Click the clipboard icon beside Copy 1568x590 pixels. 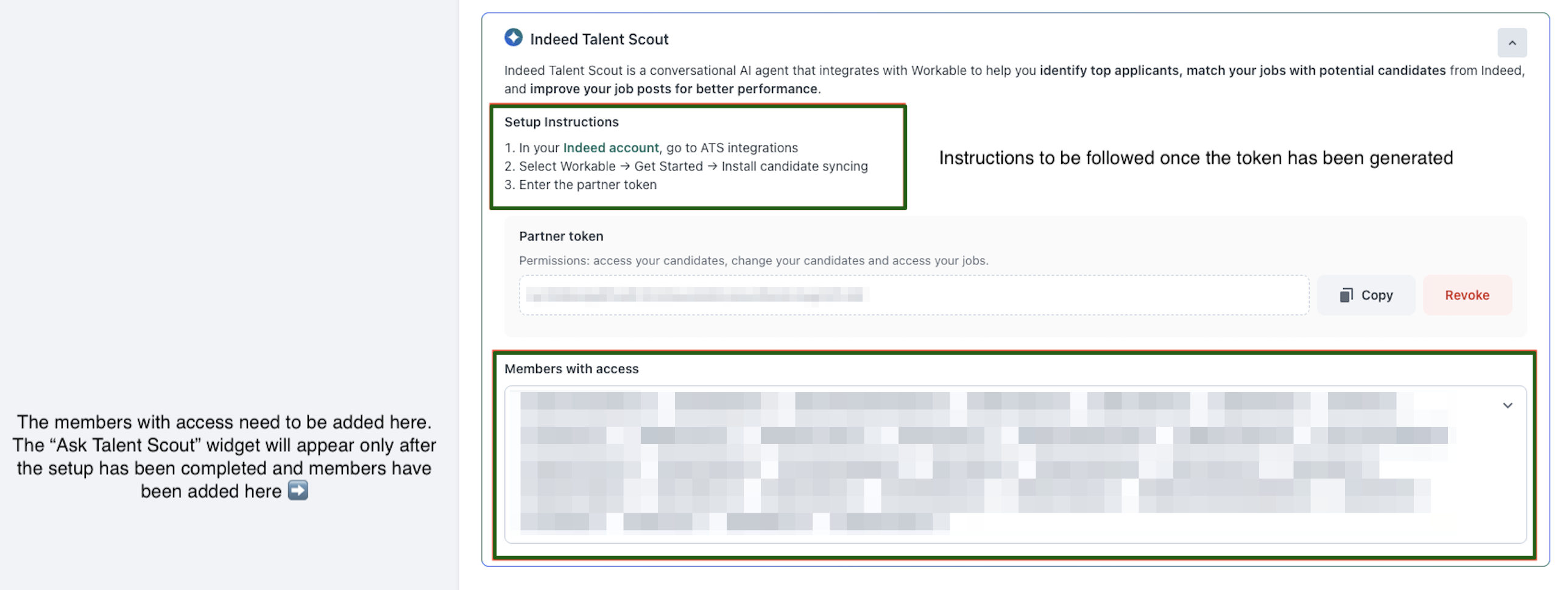pos(1346,295)
